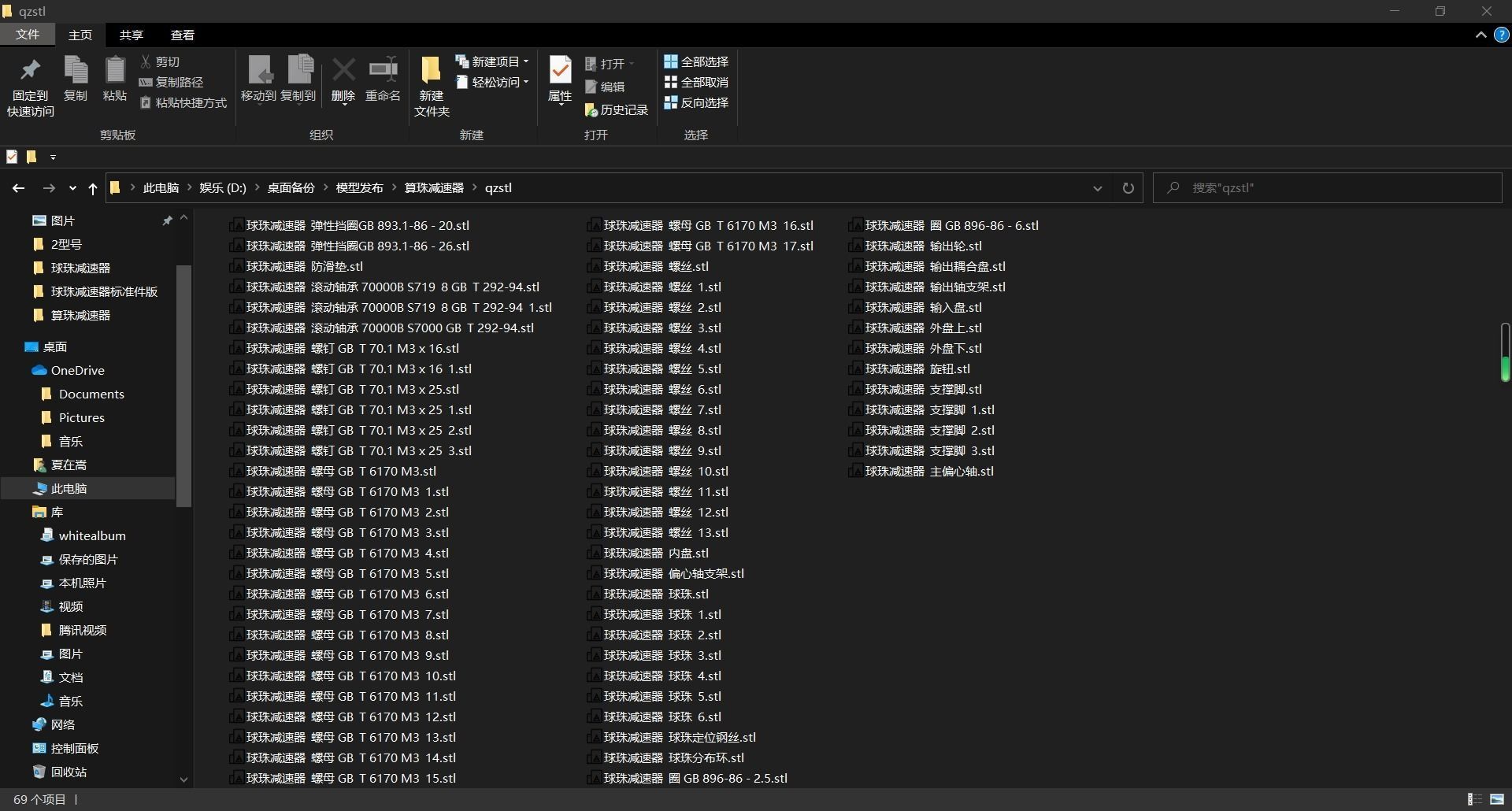Switch to the Home (主页) tab

80,35
